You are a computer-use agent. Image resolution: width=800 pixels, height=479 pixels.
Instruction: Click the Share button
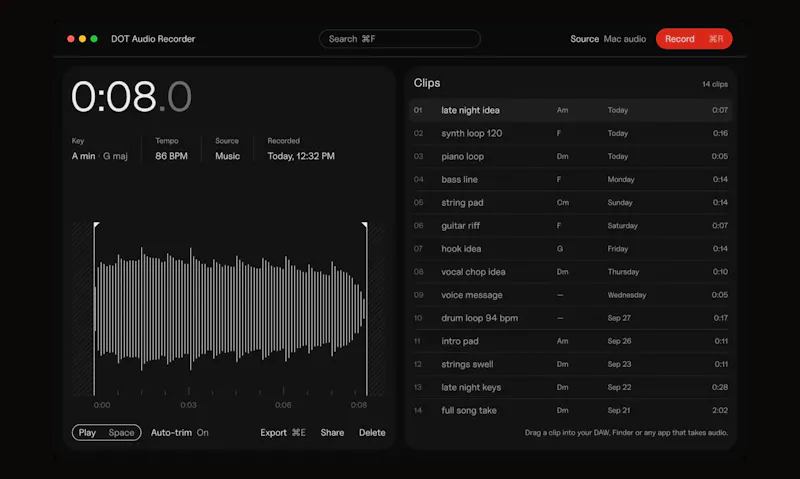(x=332, y=433)
